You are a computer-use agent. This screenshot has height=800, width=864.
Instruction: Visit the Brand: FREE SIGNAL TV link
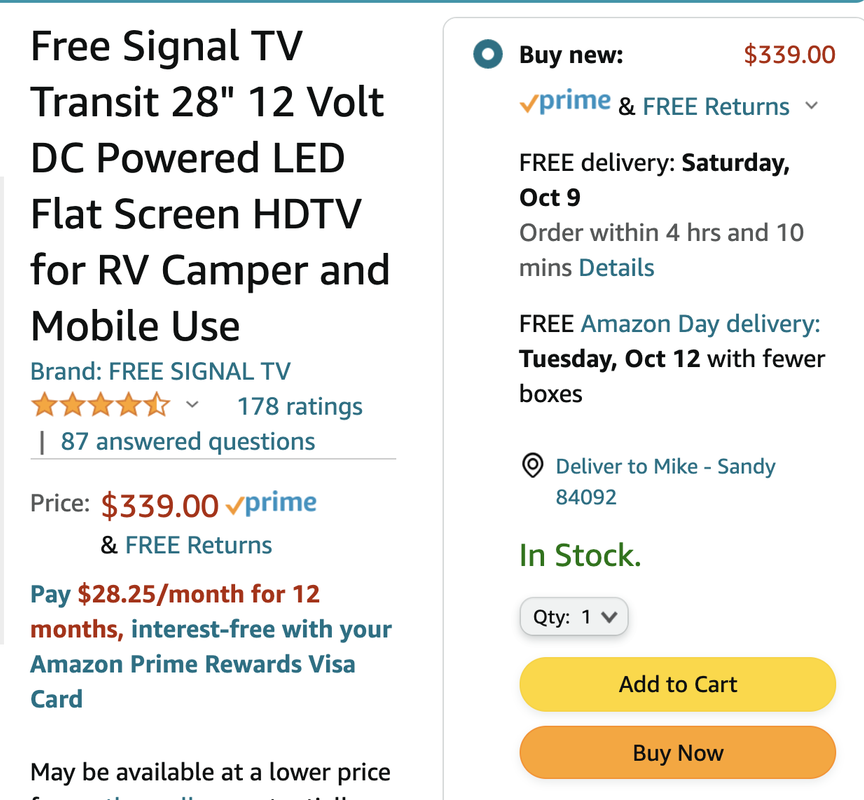[160, 372]
